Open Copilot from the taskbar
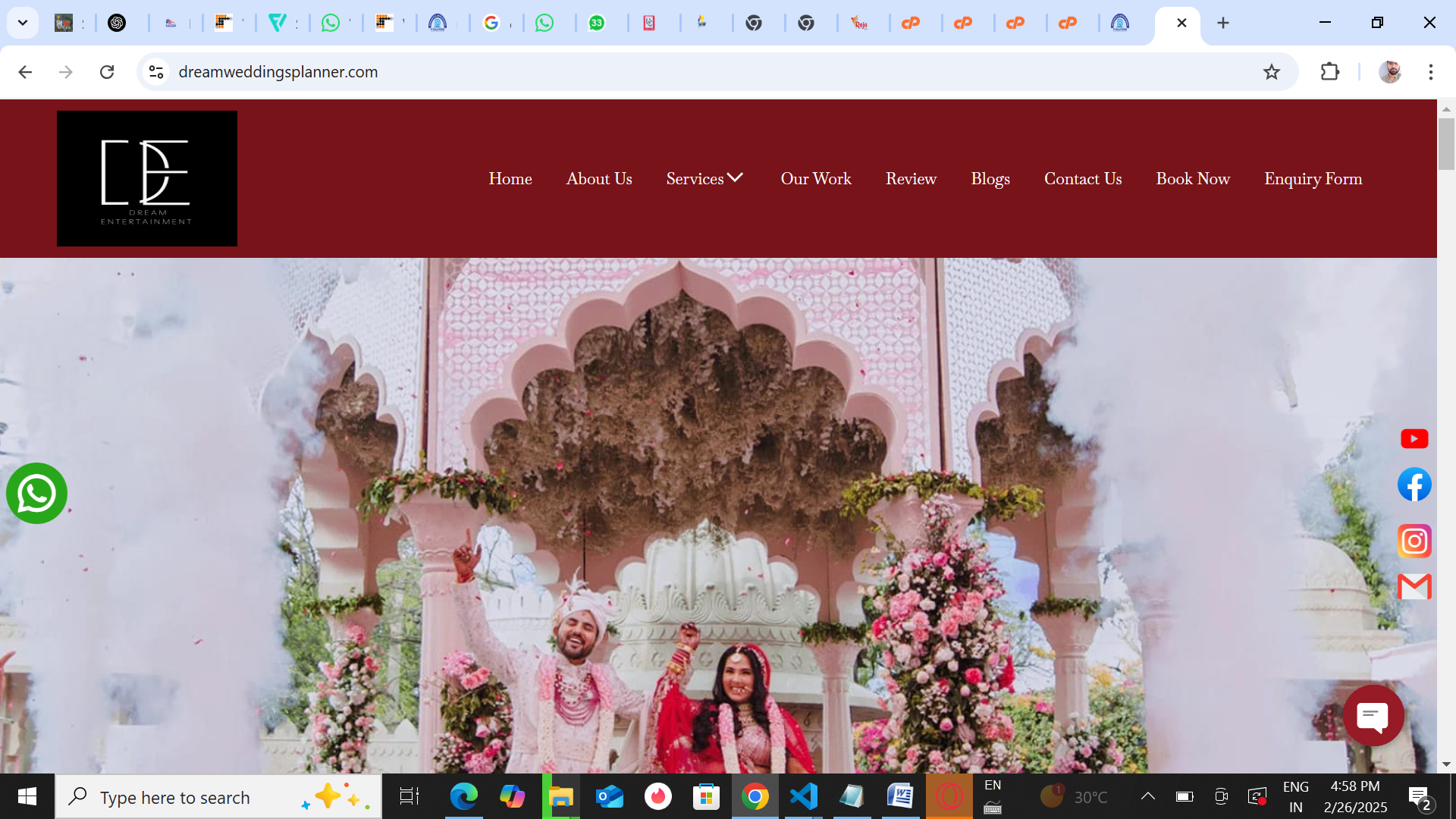 (513, 796)
